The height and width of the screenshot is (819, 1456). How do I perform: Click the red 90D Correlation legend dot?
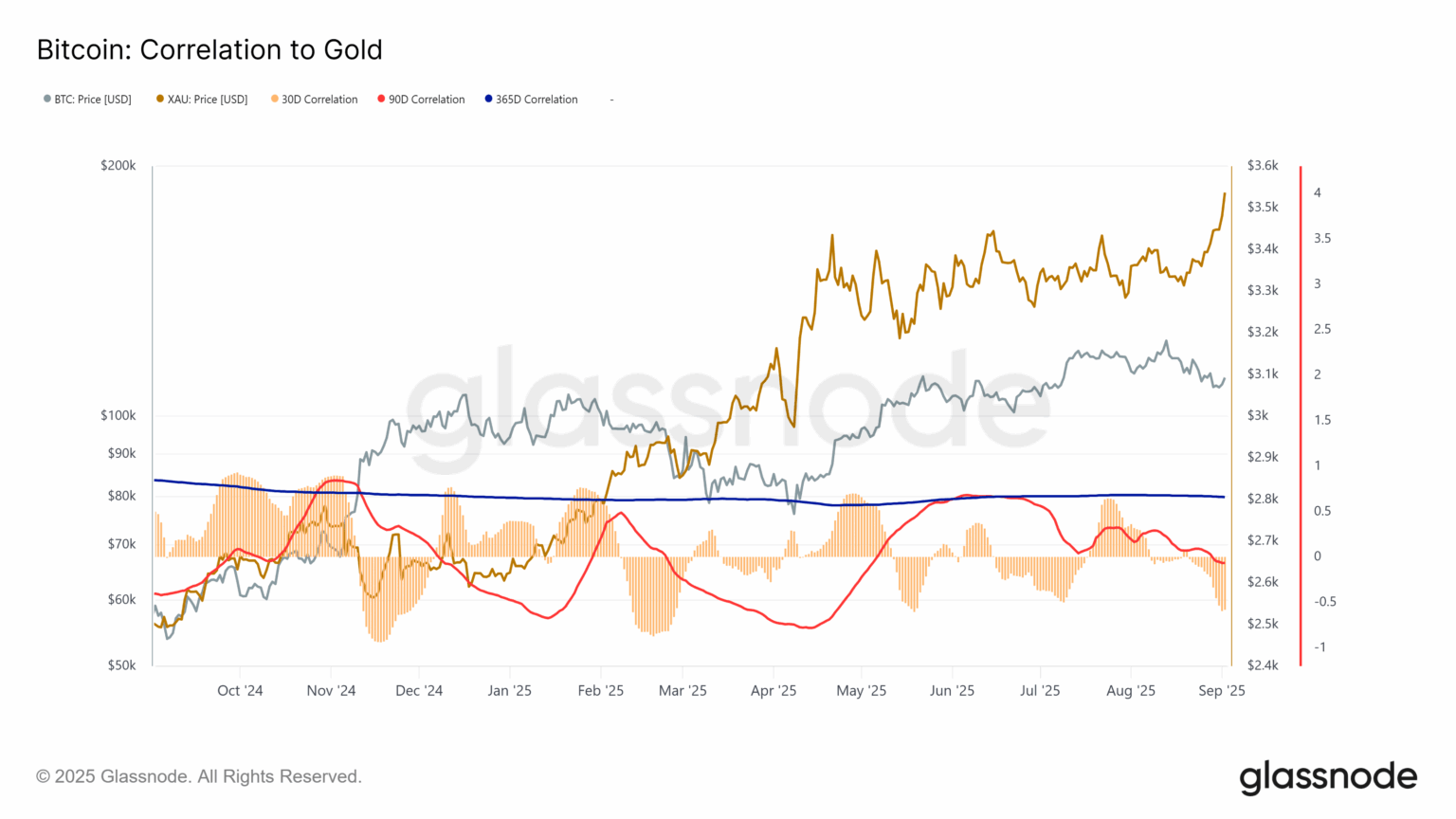[x=381, y=99]
